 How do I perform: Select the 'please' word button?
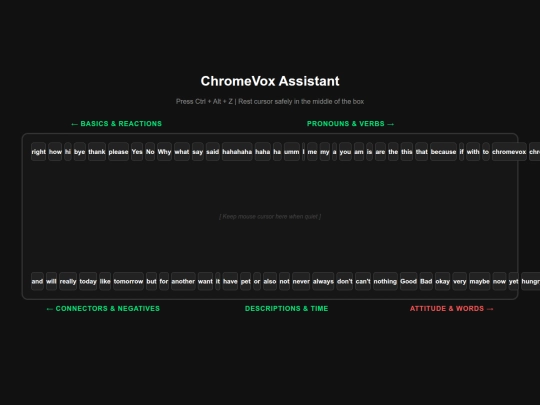pos(118,152)
